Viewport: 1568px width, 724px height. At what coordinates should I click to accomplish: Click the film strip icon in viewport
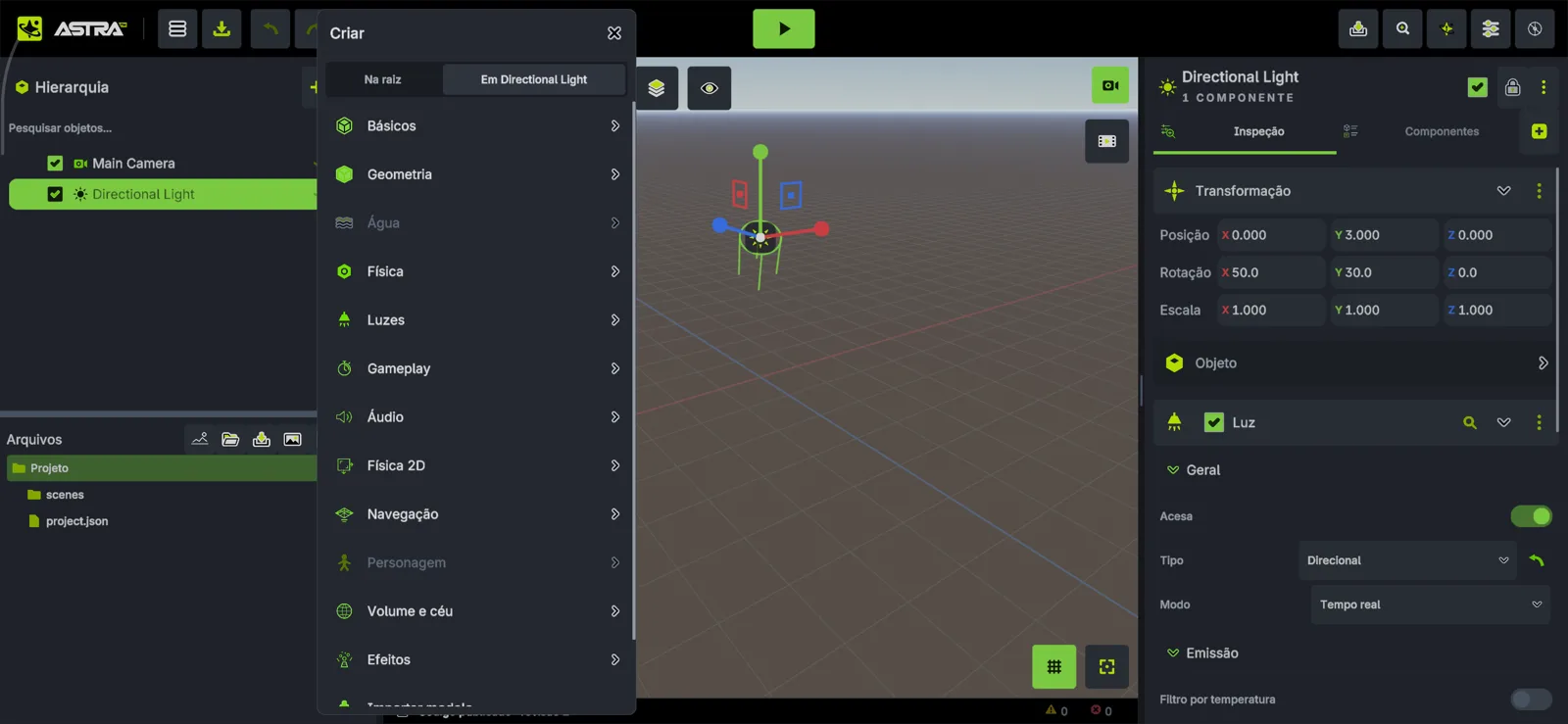[1107, 141]
